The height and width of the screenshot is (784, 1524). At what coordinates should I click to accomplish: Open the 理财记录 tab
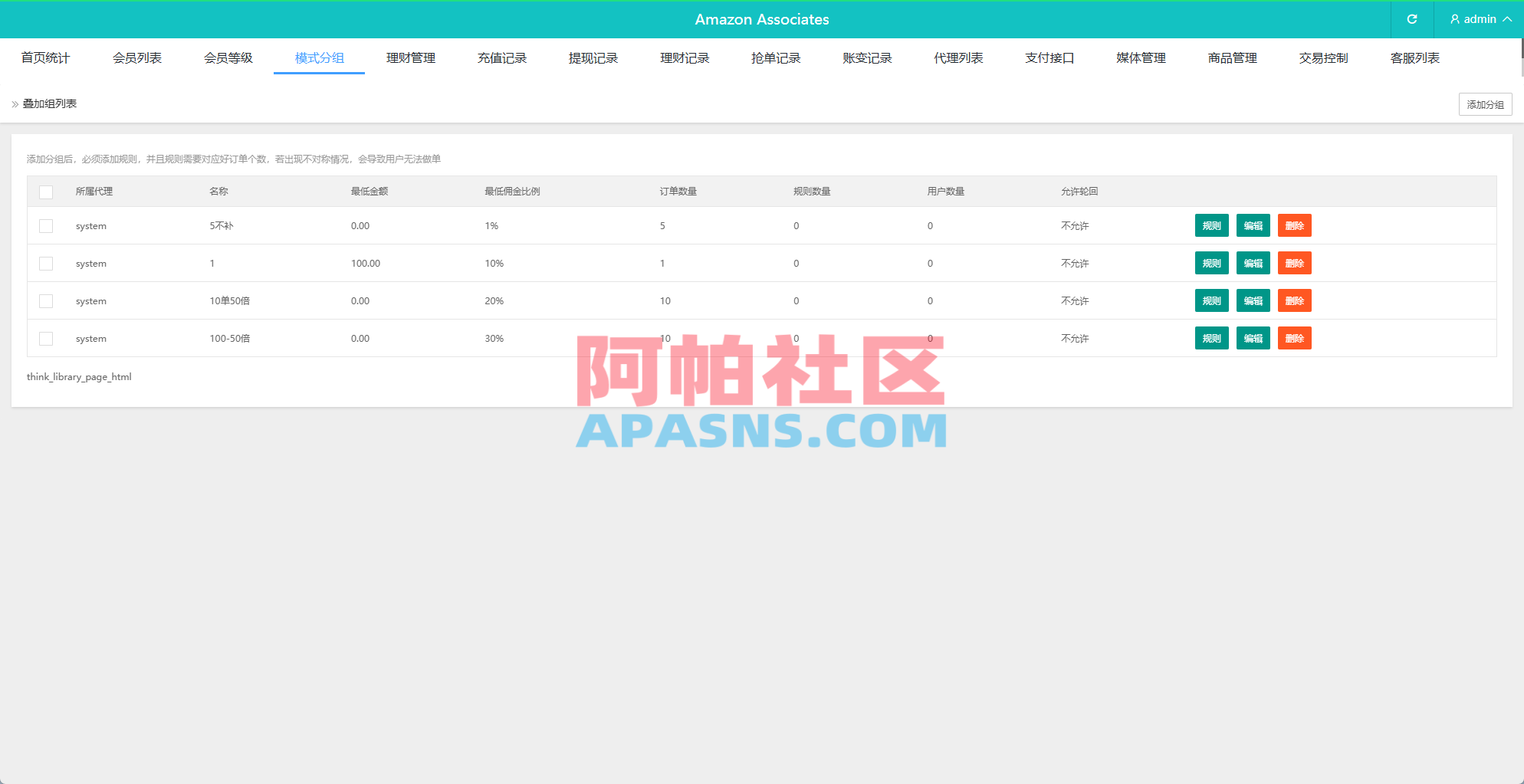tap(685, 57)
